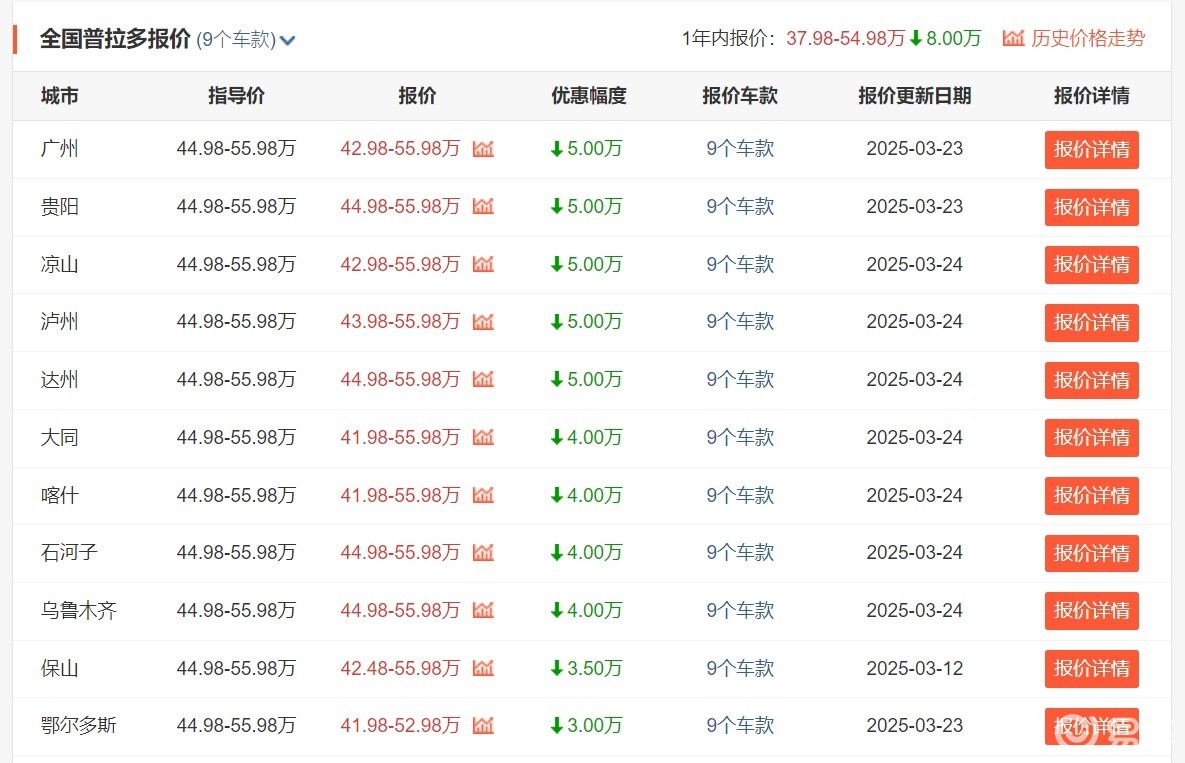Open price trend chart icon for 泸州
Screen dimensions: 1185x763
coord(483,322)
